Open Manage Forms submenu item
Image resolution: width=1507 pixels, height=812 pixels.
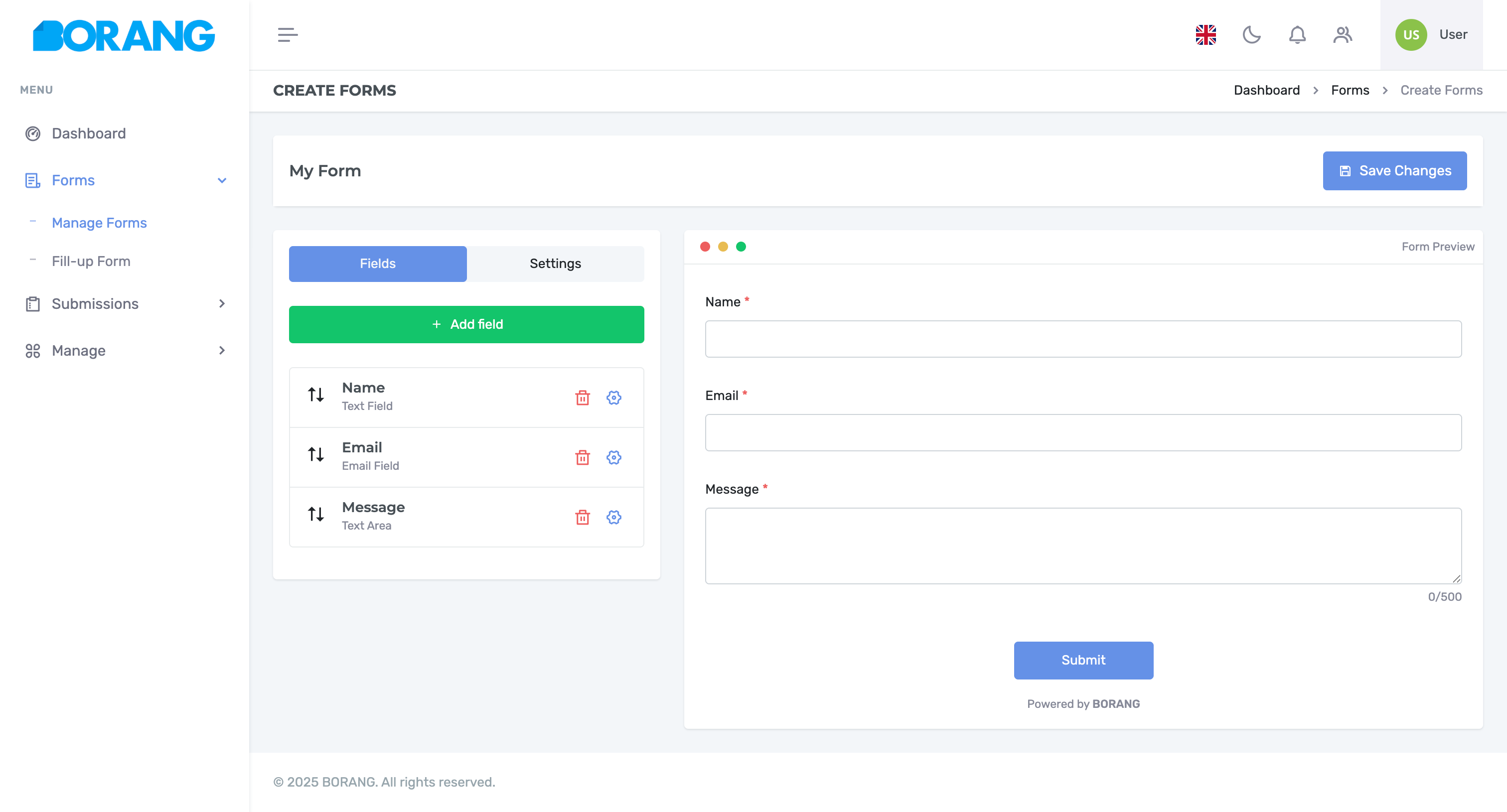(x=100, y=223)
